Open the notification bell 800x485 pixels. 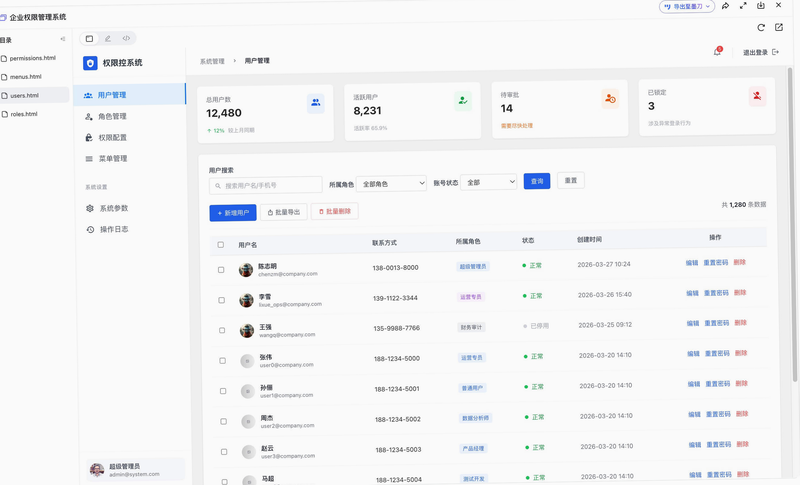[717, 52]
